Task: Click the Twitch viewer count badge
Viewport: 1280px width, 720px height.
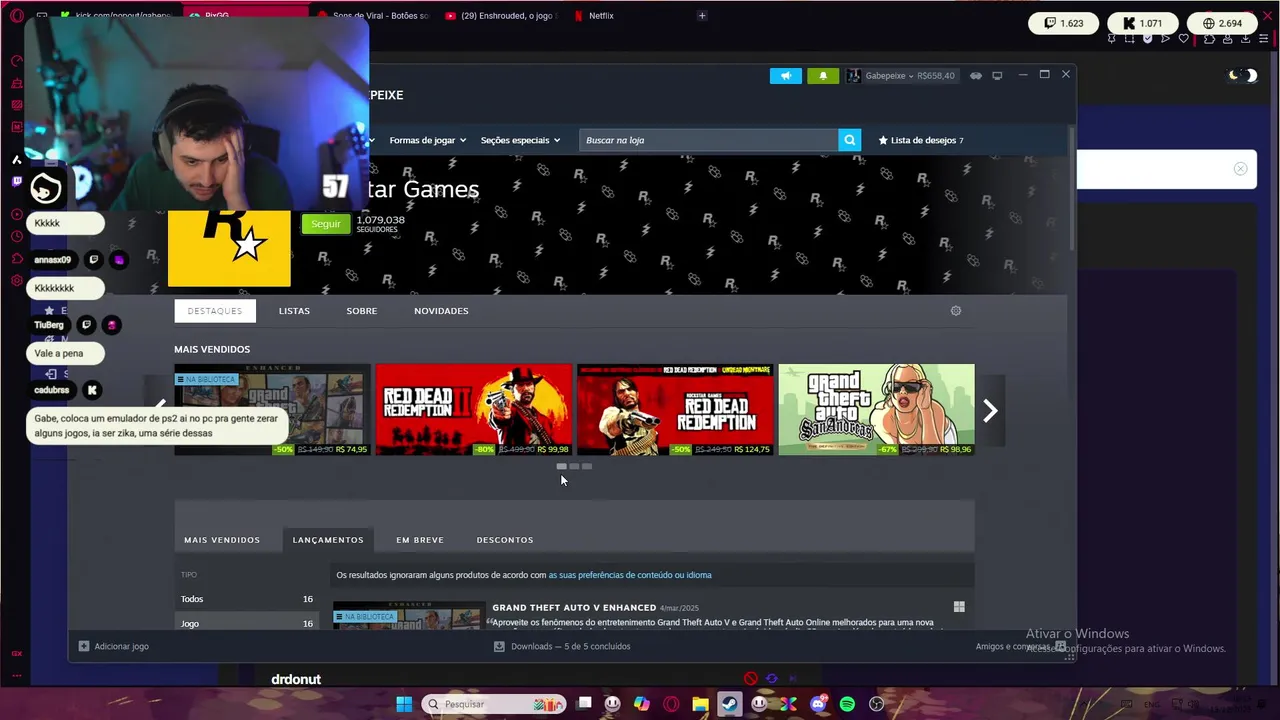Action: pyautogui.click(x=1063, y=23)
